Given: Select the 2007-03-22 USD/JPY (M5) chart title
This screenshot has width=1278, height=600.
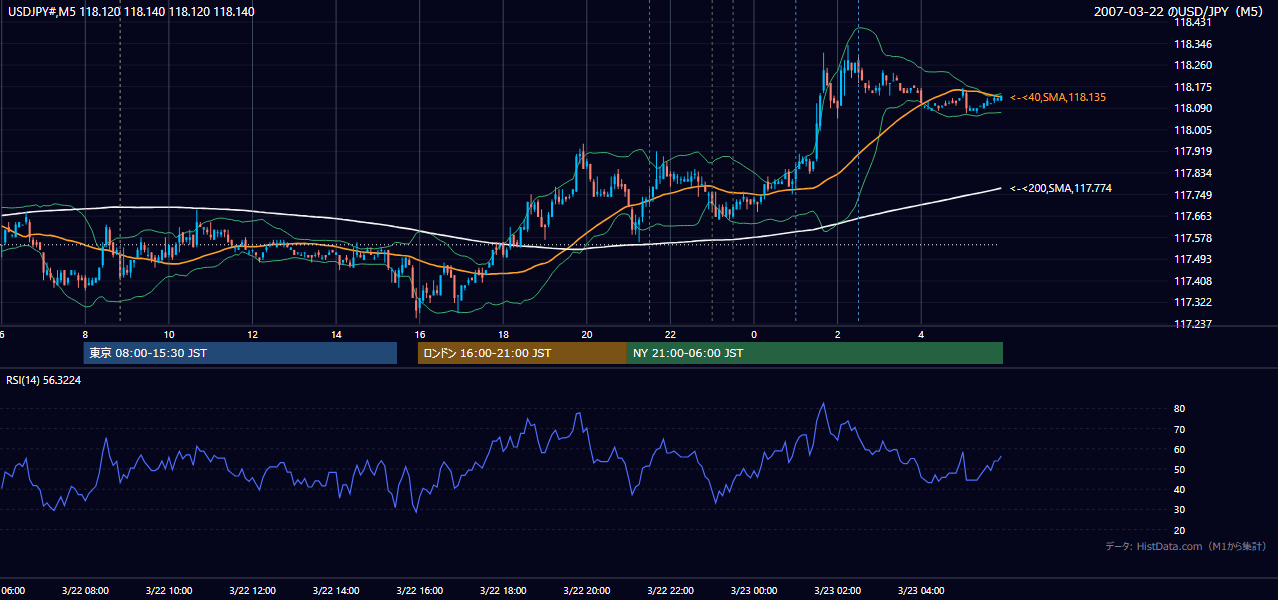Looking at the screenshot, I should pos(1180,12).
